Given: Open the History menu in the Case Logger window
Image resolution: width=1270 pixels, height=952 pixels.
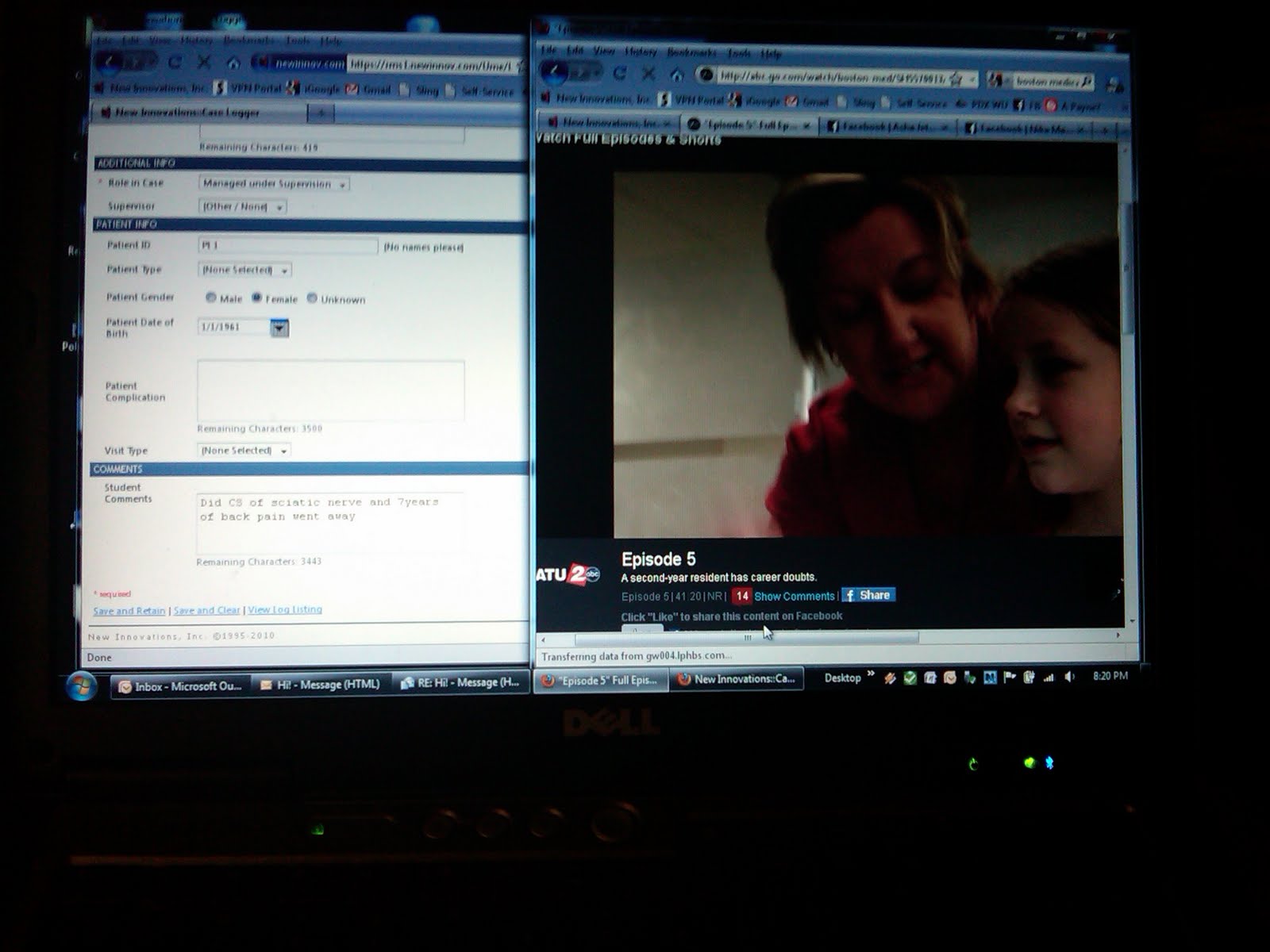Looking at the screenshot, I should 196,40.
